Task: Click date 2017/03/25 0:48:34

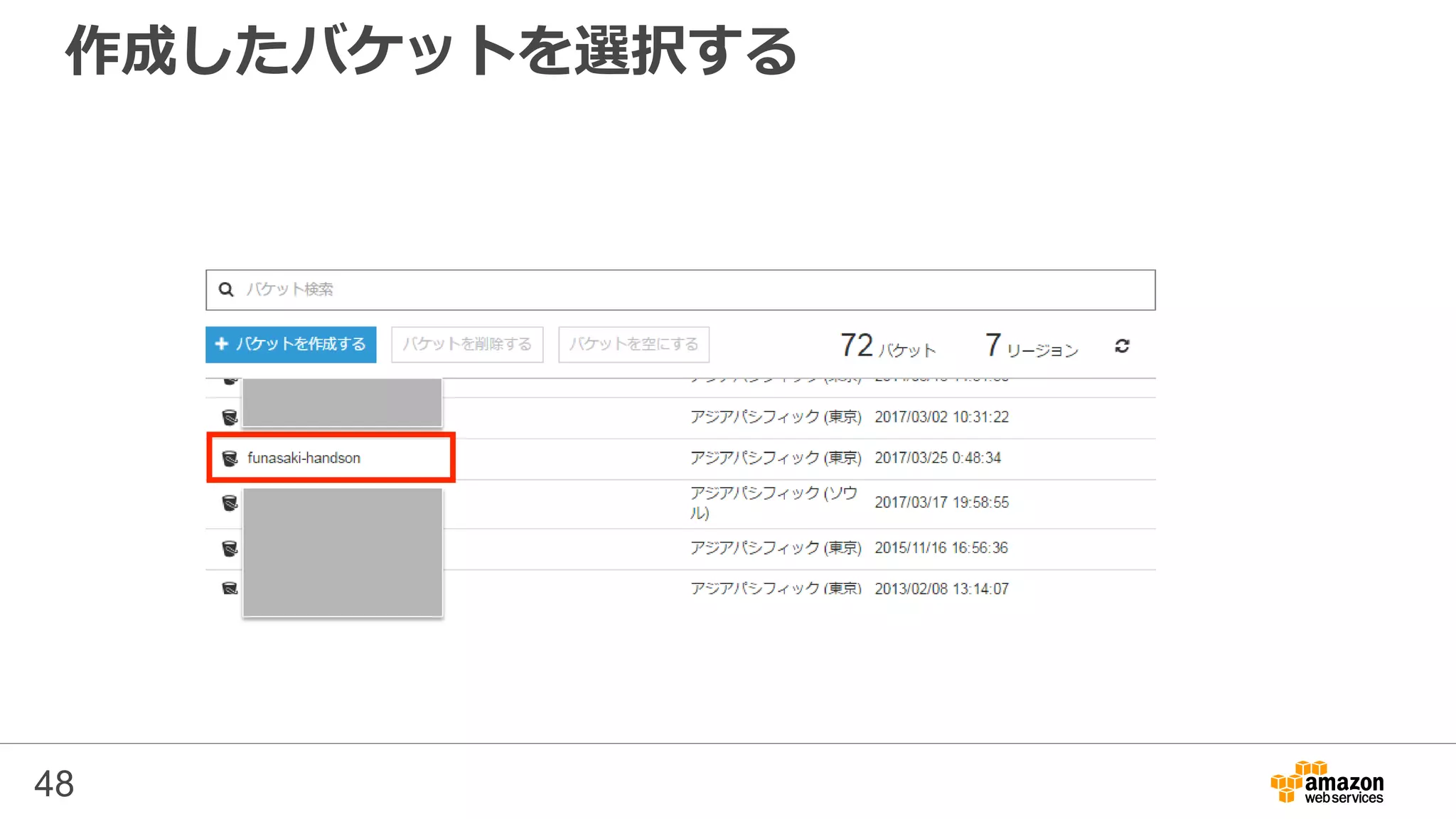Action: tap(938, 458)
